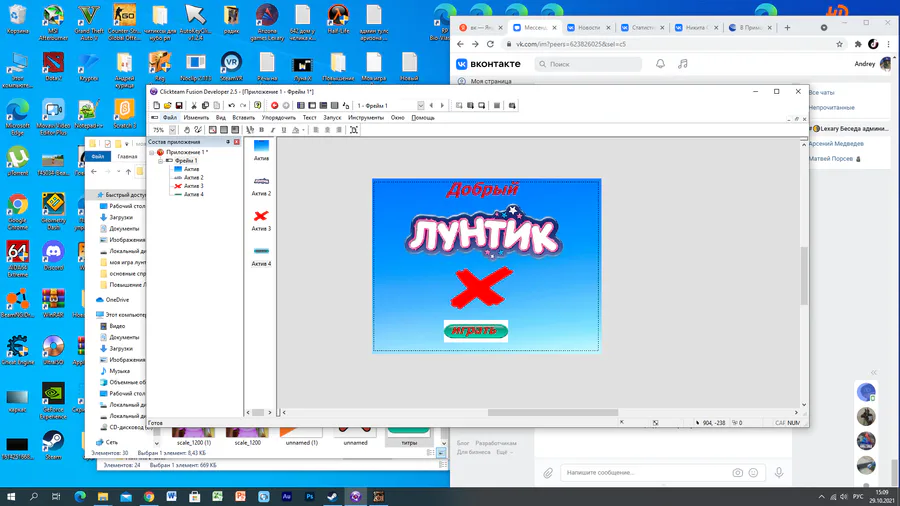The width and height of the screenshot is (900, 506).
Task: Open the '1 - Фрейм 1' frame dropdown
Action: pos(421,106)
